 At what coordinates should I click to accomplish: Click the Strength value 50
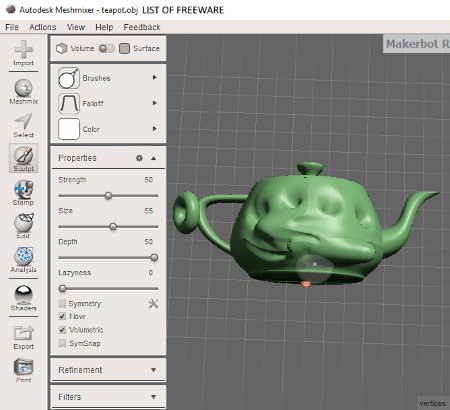coord(149,180)
